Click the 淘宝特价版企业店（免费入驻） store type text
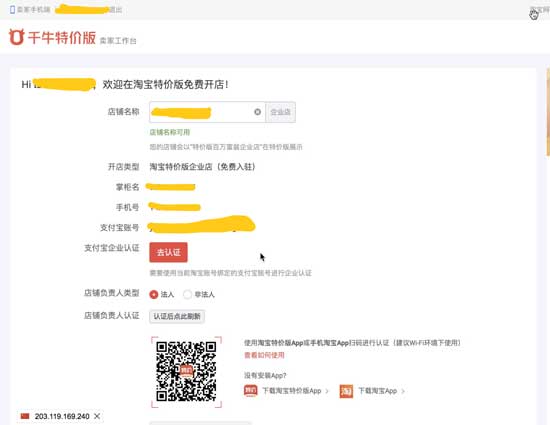550x425 pixels. 202,167
